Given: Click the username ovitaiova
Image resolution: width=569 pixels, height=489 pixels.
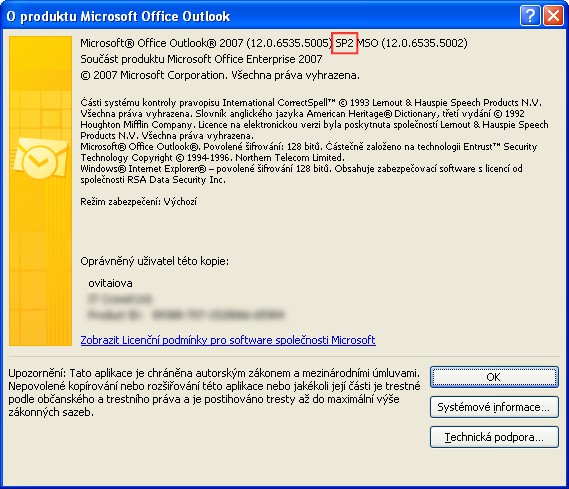Looking at the screenshot, I should (110, 283).
